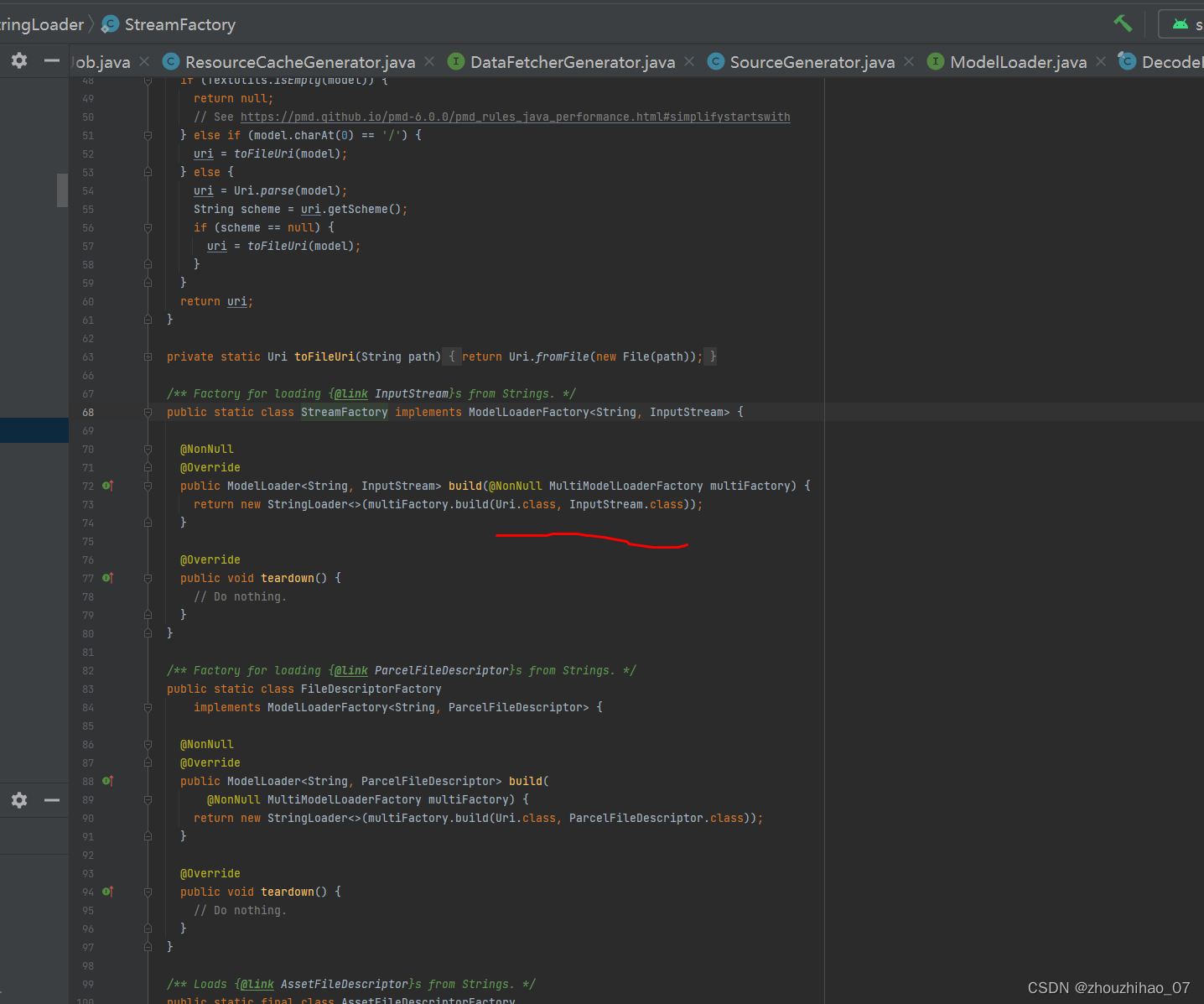The image size is (1204, 1004).
Task: Open the lower tool window gear settings
Action: click(x=19, y=800)
